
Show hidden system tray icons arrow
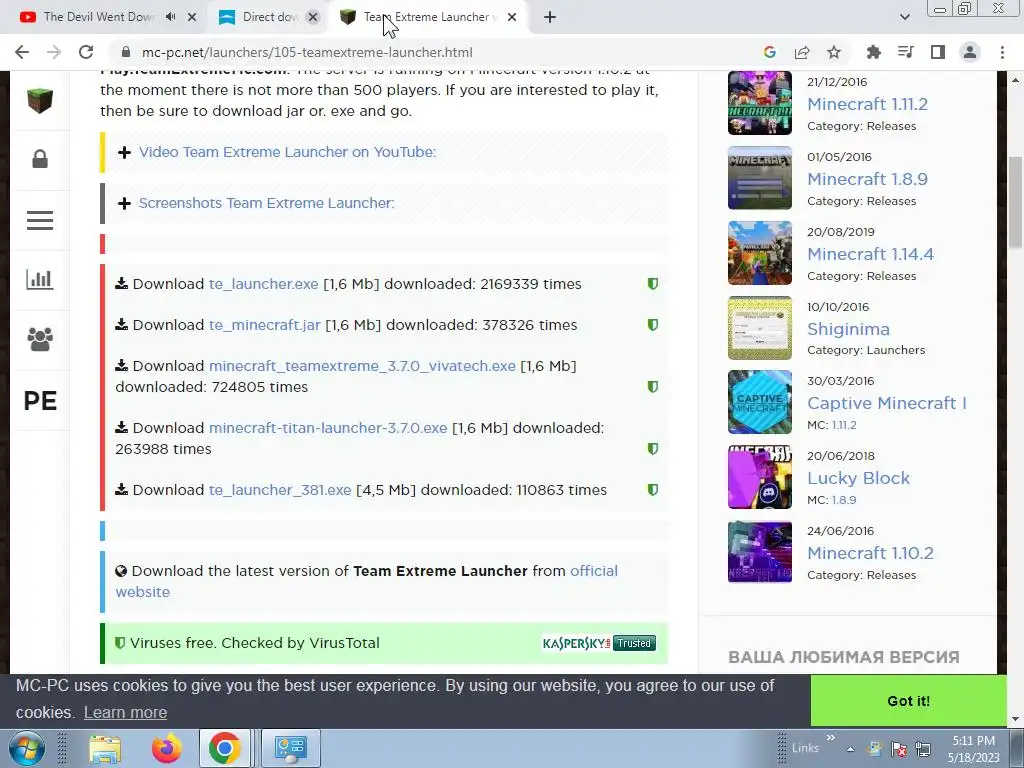click(x=850, y=749)
